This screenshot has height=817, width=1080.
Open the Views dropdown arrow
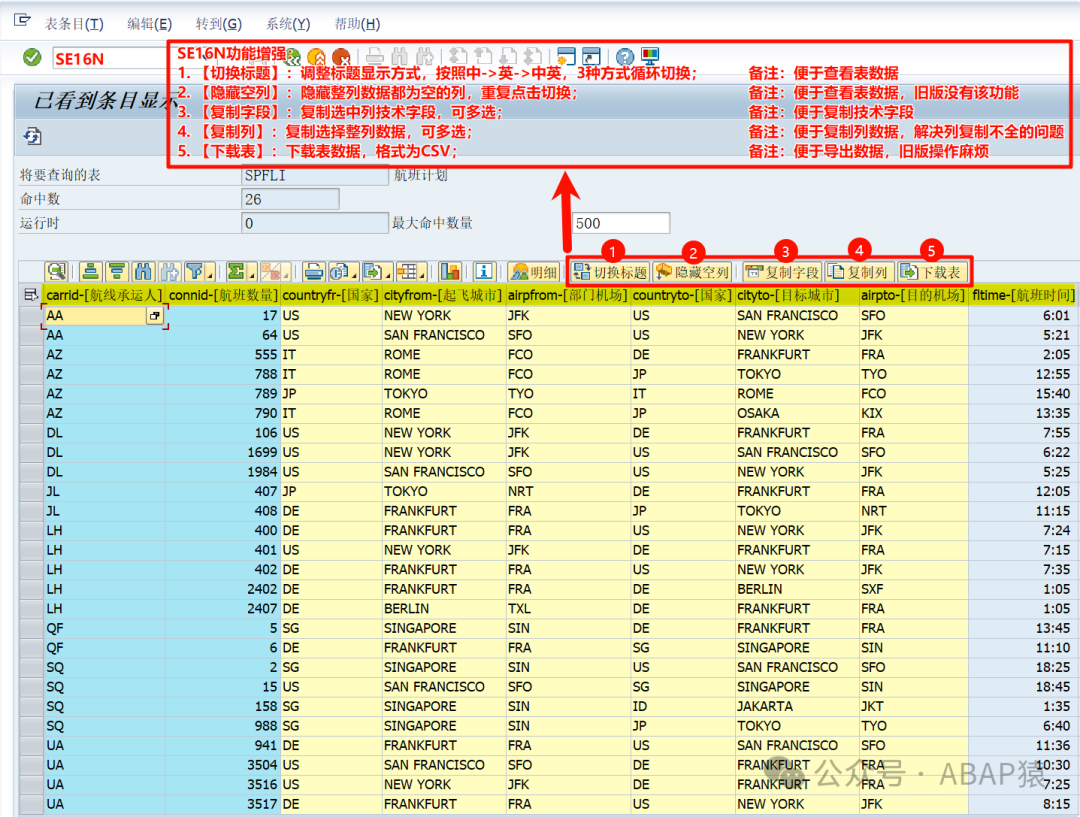354,273
